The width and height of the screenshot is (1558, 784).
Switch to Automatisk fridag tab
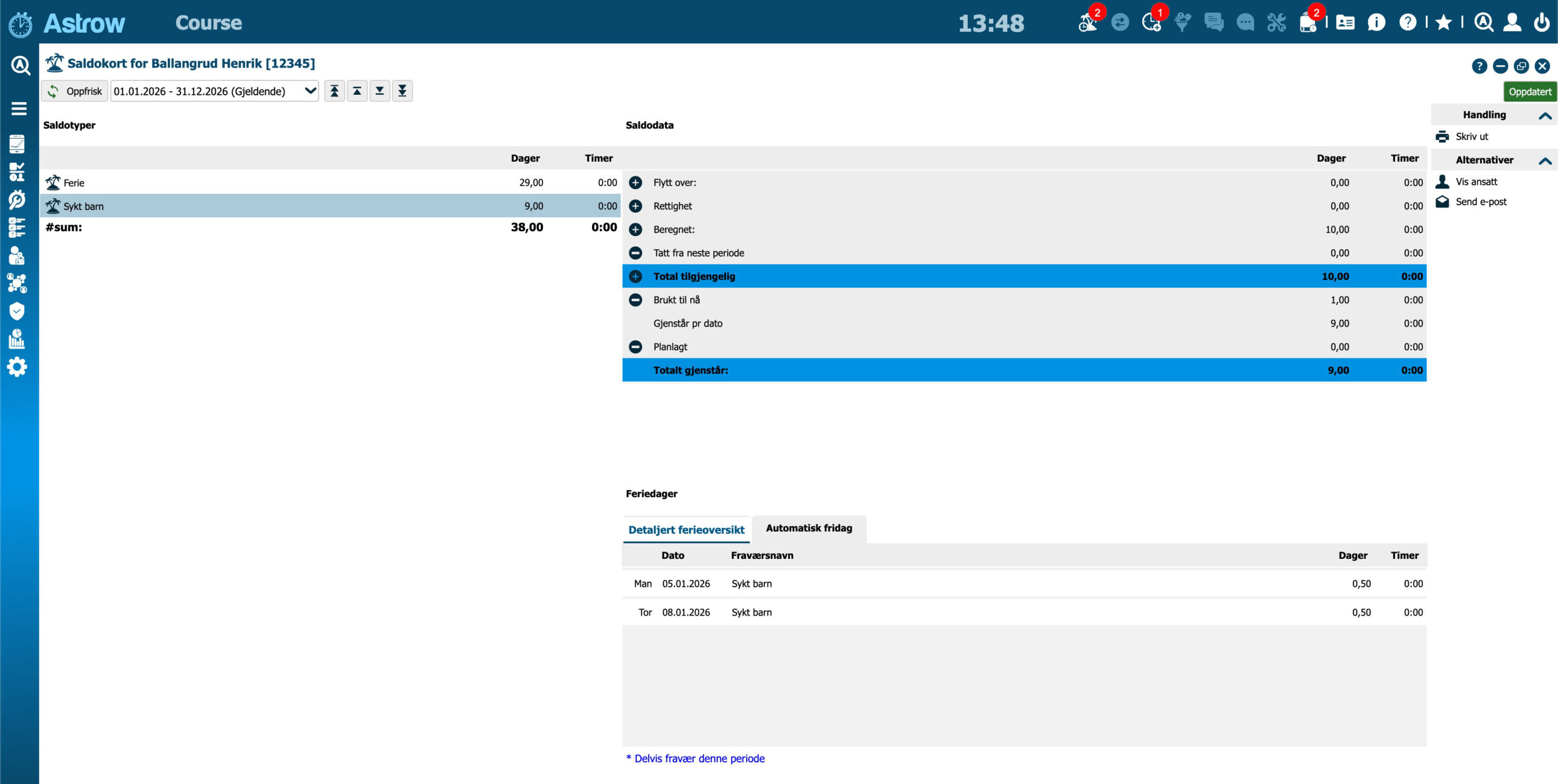(809, 528)
